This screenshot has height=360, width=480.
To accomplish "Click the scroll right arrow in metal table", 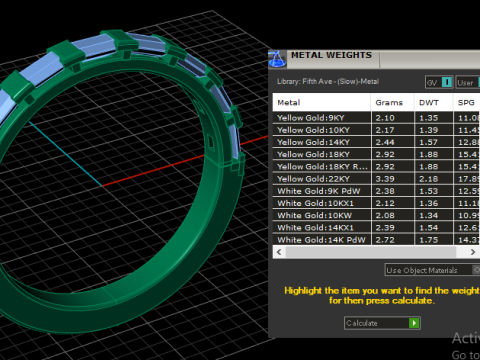I will 473,252.
